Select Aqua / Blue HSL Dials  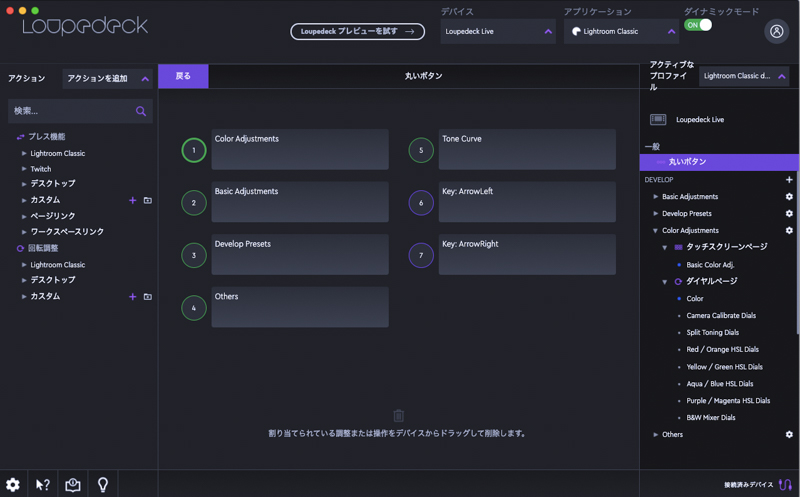719,384
